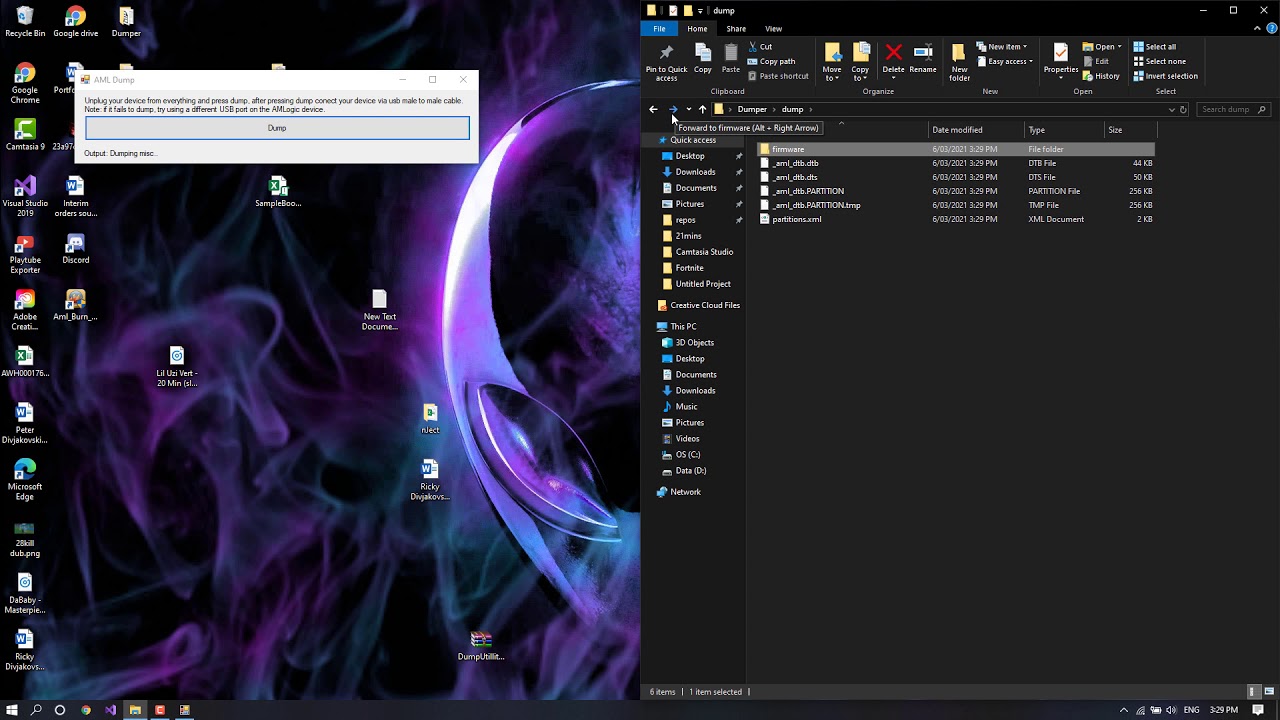Select the _aml_dtb.dts file
The height and width of the screenshot is (720, 1280).
[x=955, y=177]
